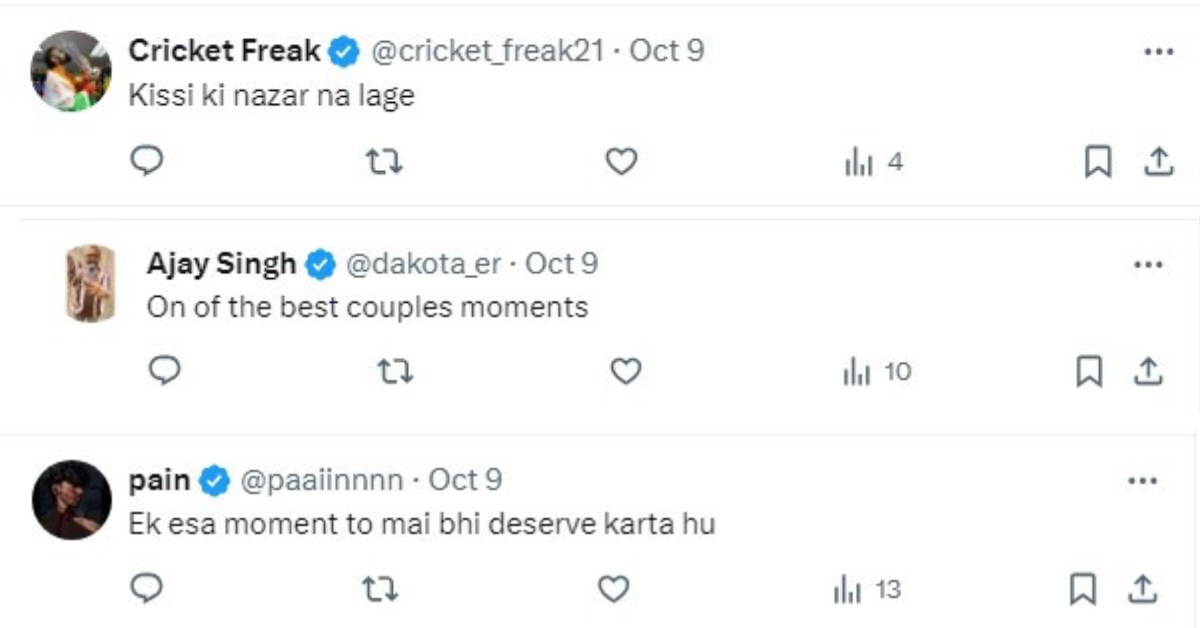Like the 'Kissi ki nazar na lage' tweet
This screenshot has width=1200, height=628.
click(x=622, y=161)
